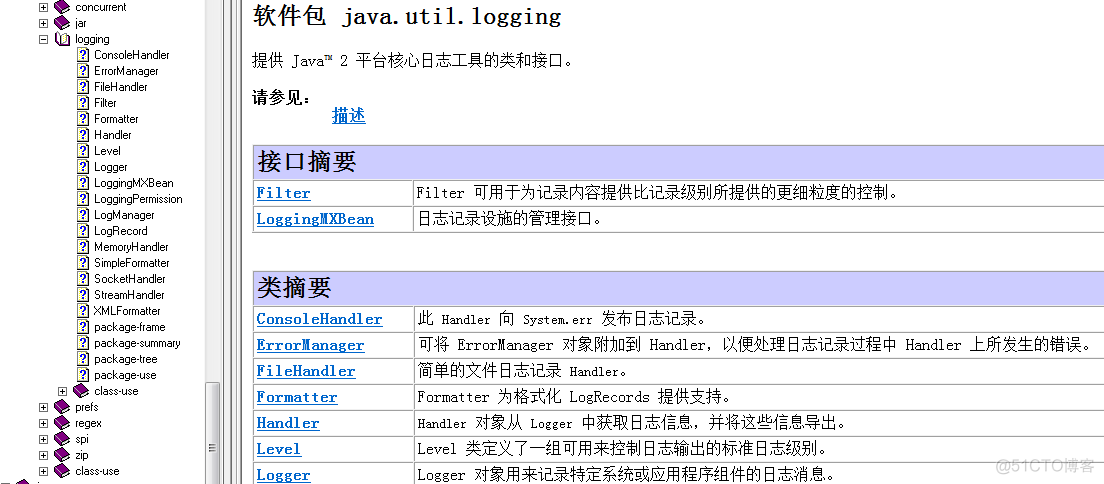Open the Formatter class link
1104x484 pixels.
(296, 397)
